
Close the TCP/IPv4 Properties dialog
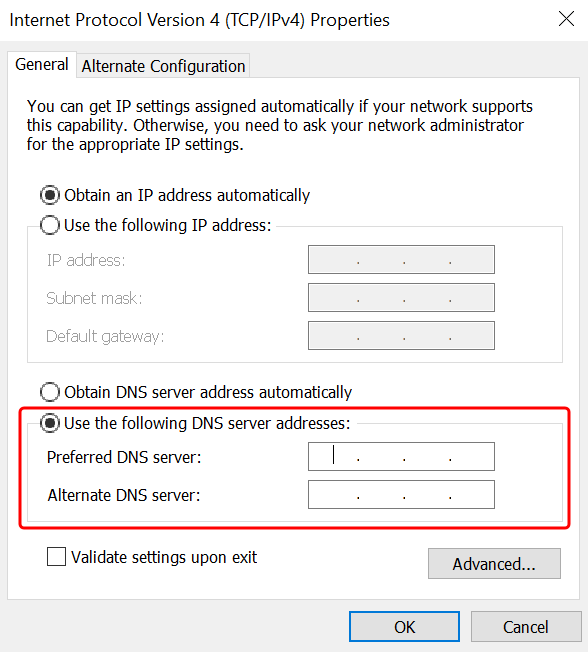coord(566,19)
